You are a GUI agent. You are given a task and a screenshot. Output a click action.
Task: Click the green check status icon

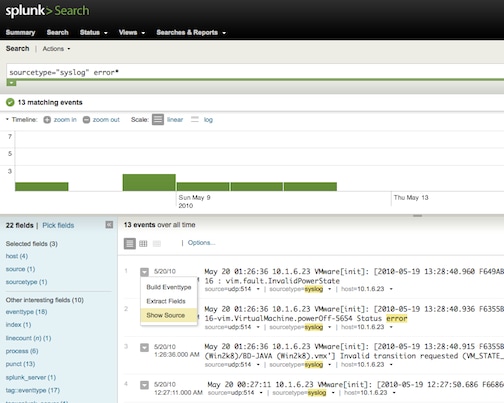point(10,102)
